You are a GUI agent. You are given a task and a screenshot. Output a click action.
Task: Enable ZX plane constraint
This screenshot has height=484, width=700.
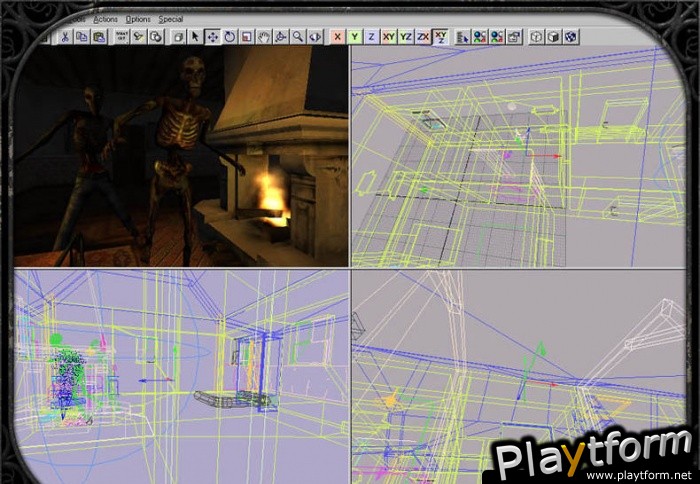point(423,37)
